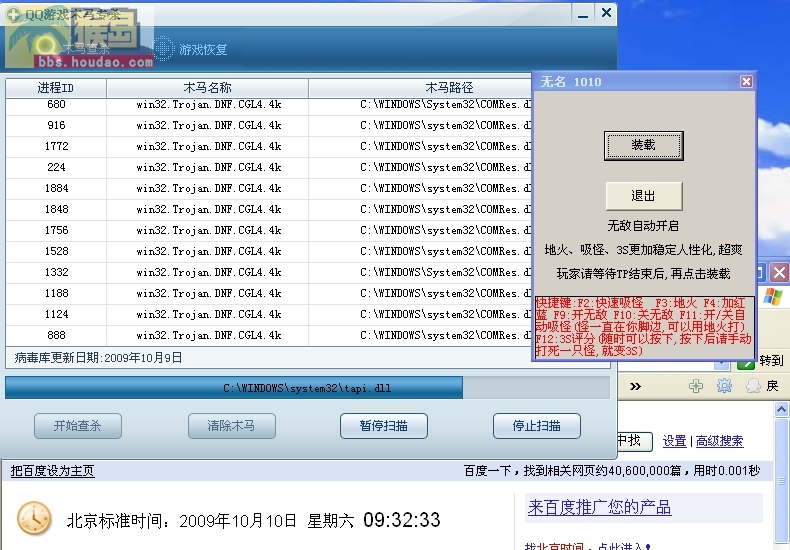
Task: Select process ID 680 in the list
Action: tap(268, 104)
